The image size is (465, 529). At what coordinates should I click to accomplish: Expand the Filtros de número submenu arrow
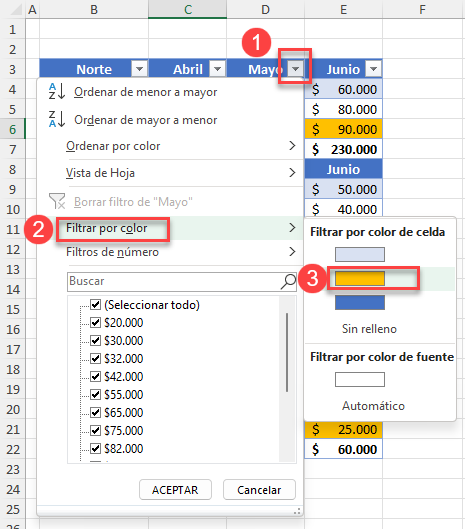(292, 252)
